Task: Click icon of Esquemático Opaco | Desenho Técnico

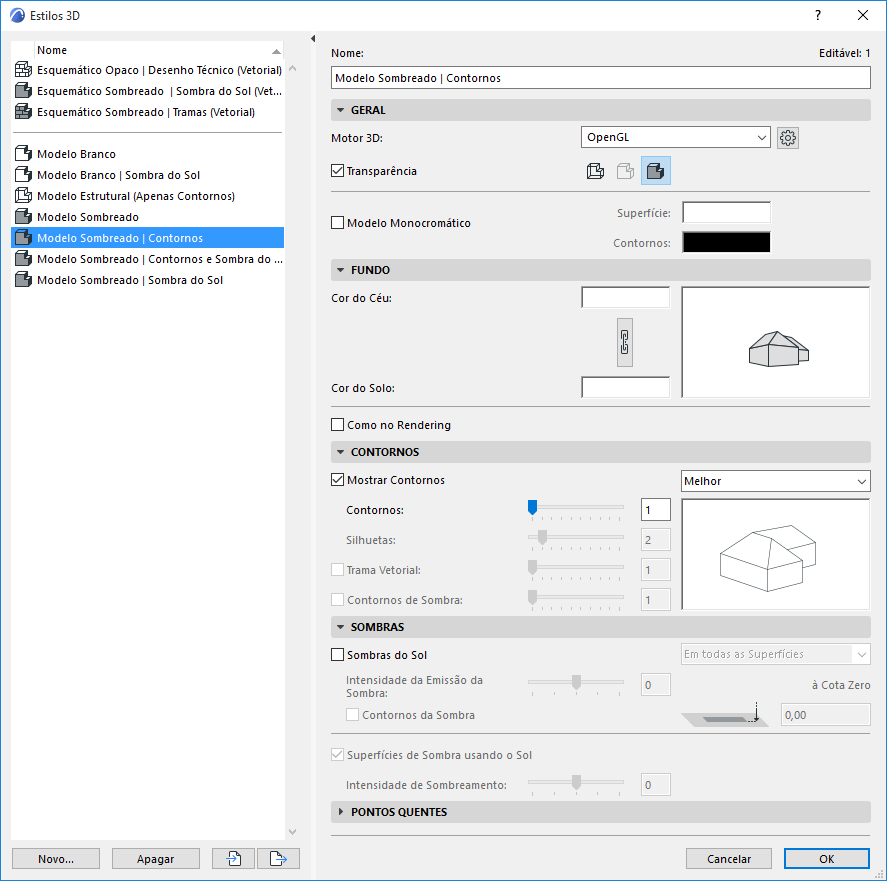Action: point(23,70)
